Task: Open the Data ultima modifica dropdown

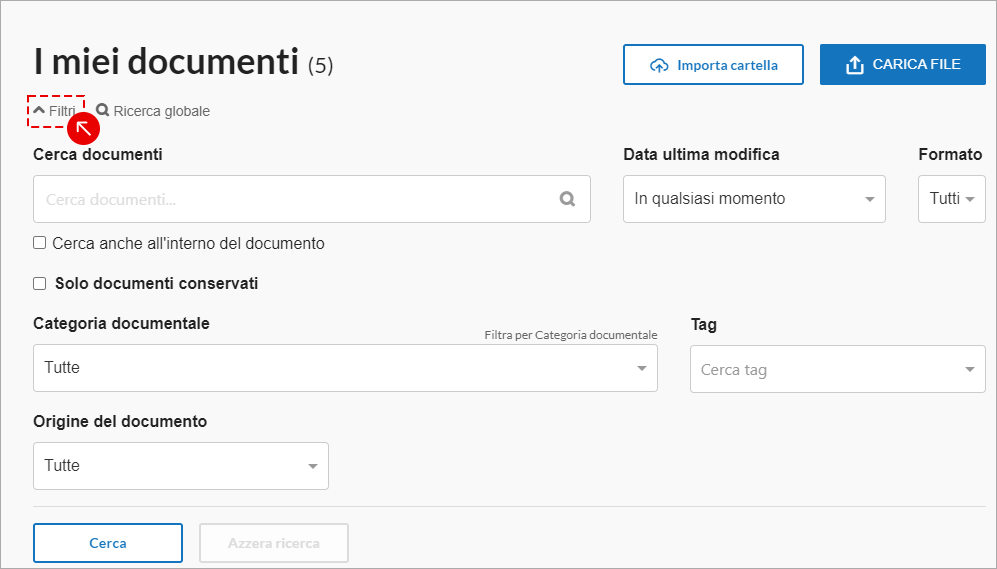Action: [754, 199]
